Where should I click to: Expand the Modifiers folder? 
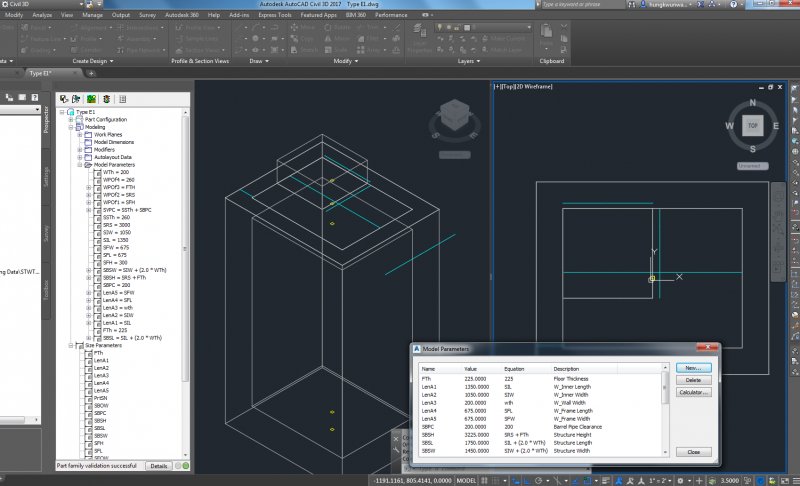(80, 150)
